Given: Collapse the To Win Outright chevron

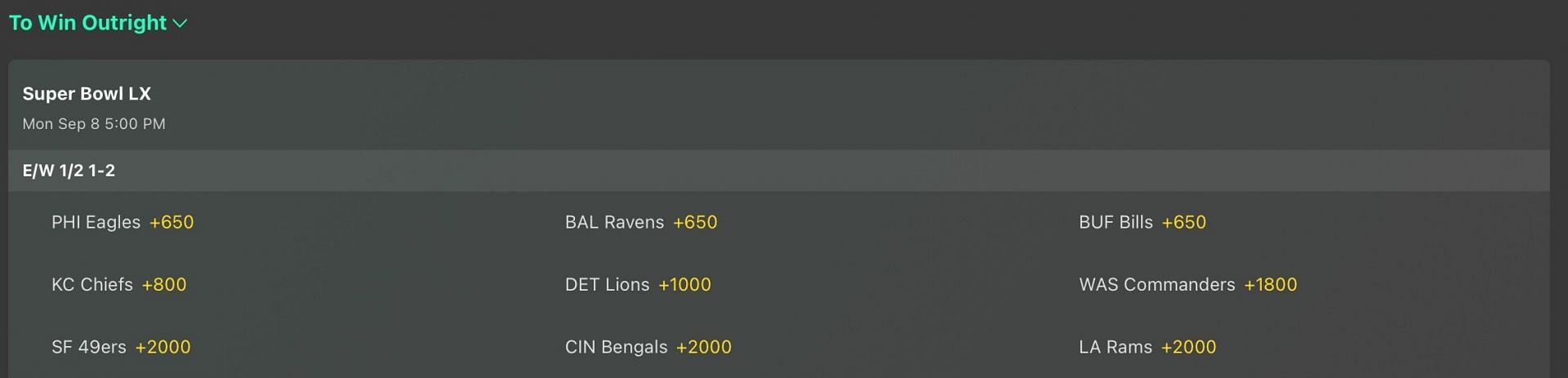Looking at the screenshot, I should click(180, 24).
